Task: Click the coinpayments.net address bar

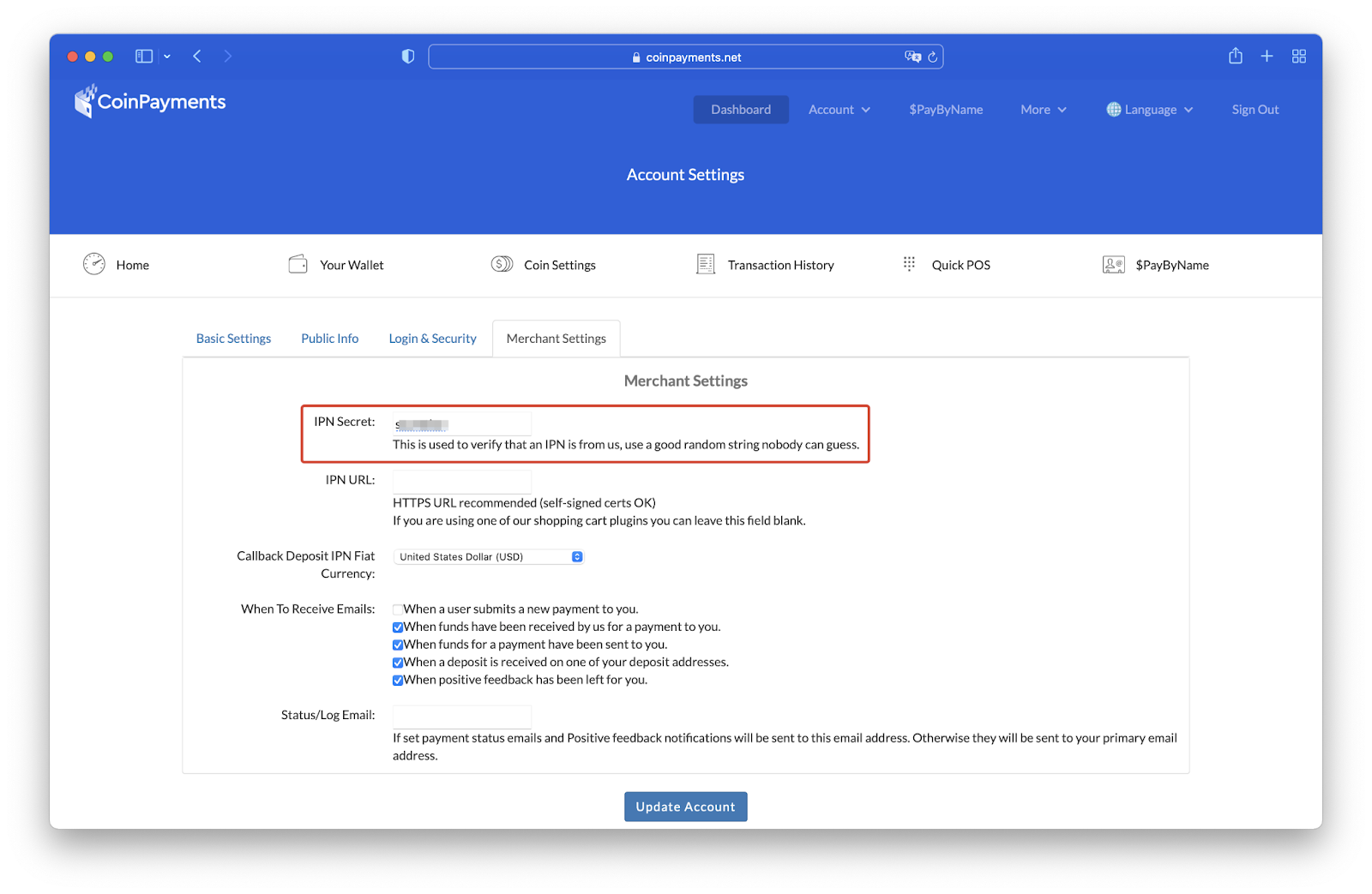Action: click(686, 57)
